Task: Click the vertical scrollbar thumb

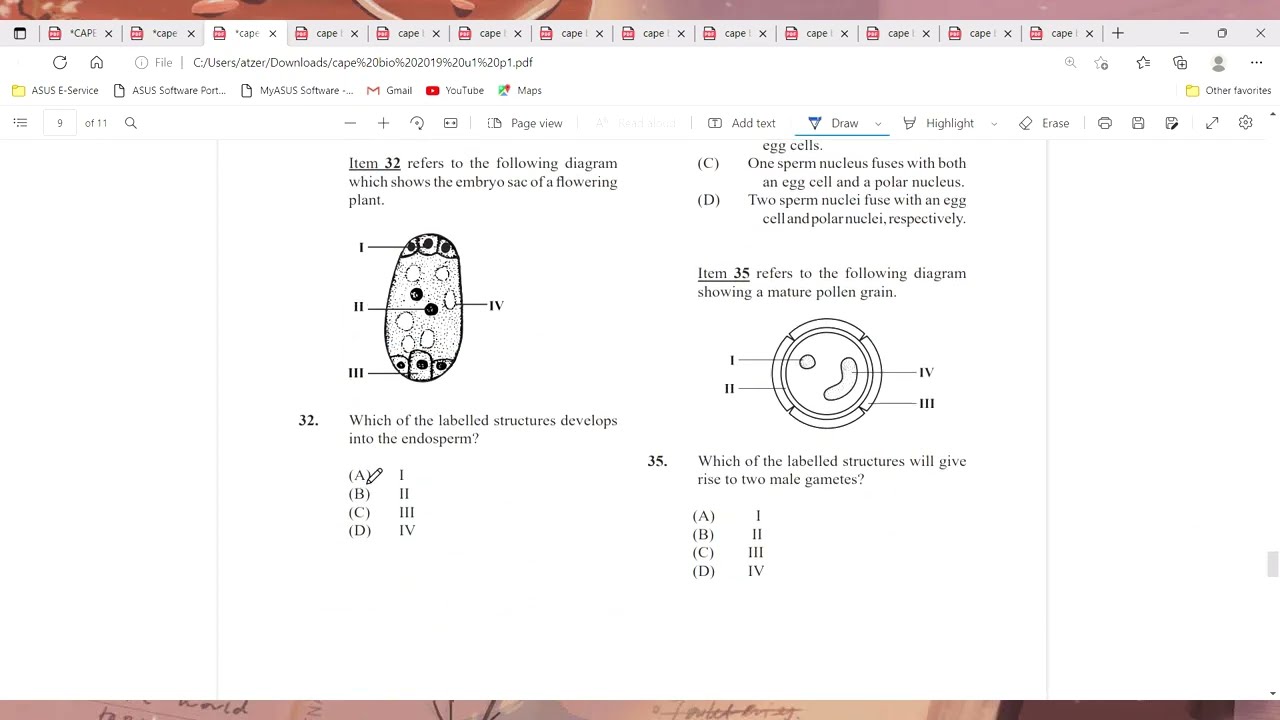Action: coord(1272,564)
